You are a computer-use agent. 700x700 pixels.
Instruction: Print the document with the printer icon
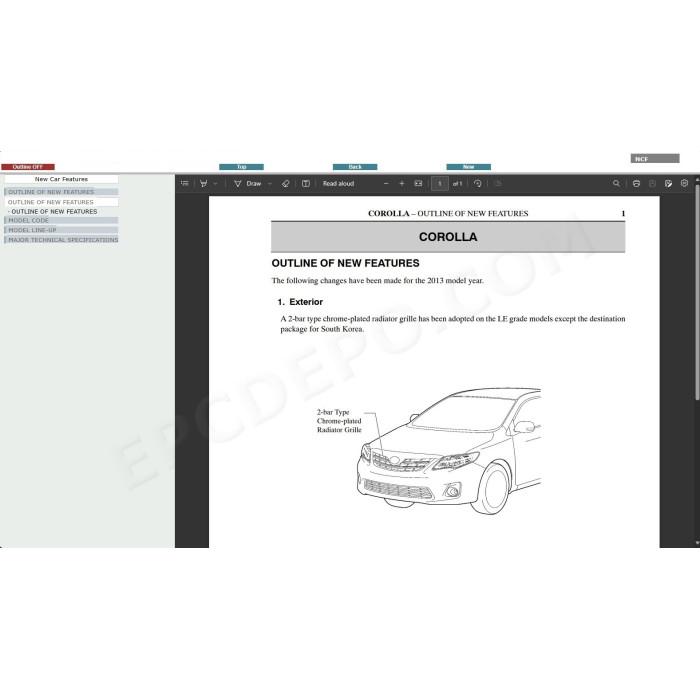636,183
